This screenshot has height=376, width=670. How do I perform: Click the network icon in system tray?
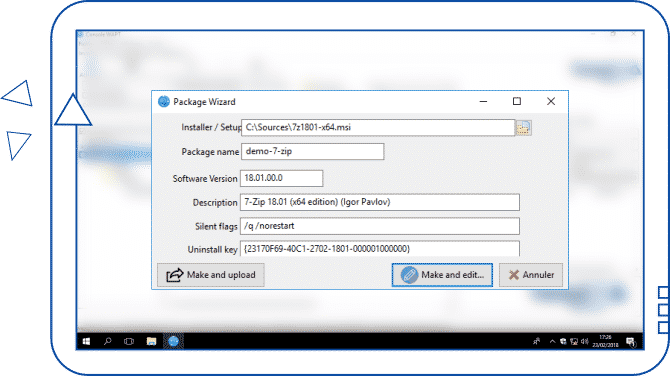tap(574, 341)
